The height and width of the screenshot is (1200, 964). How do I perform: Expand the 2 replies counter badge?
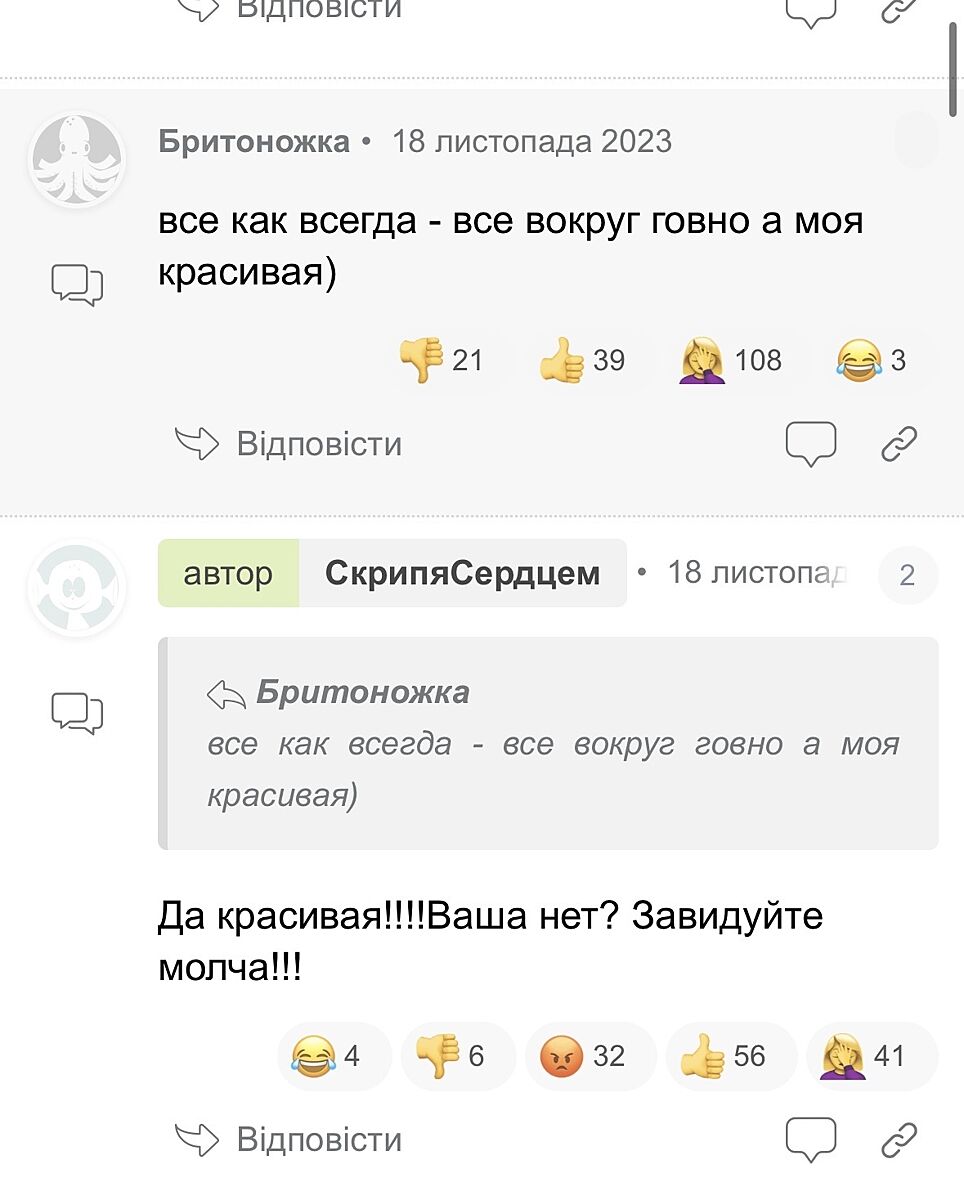[907, 576]
